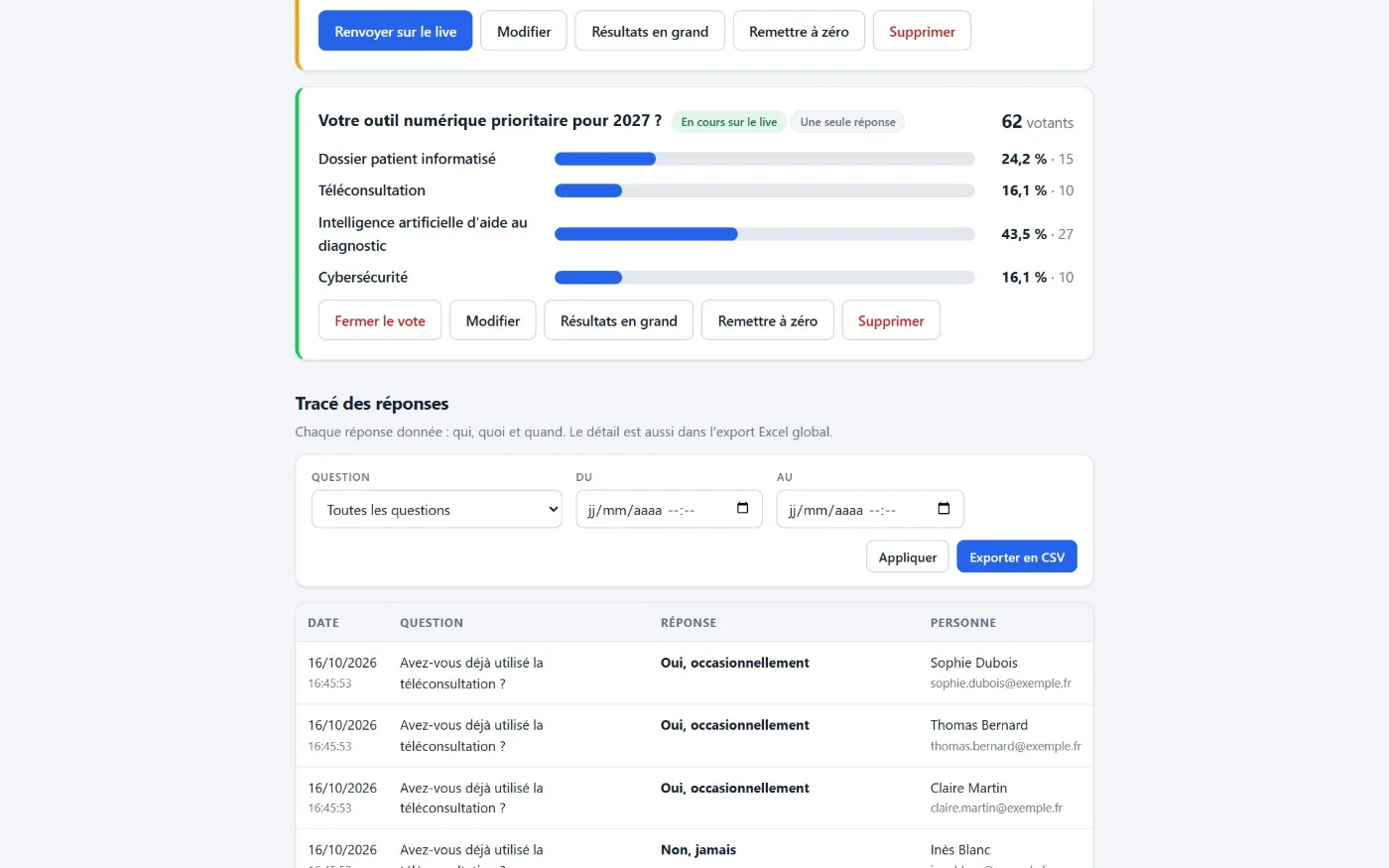
Task: Click Supprimer next to Fermer le vote
Action: coord(891,321)
